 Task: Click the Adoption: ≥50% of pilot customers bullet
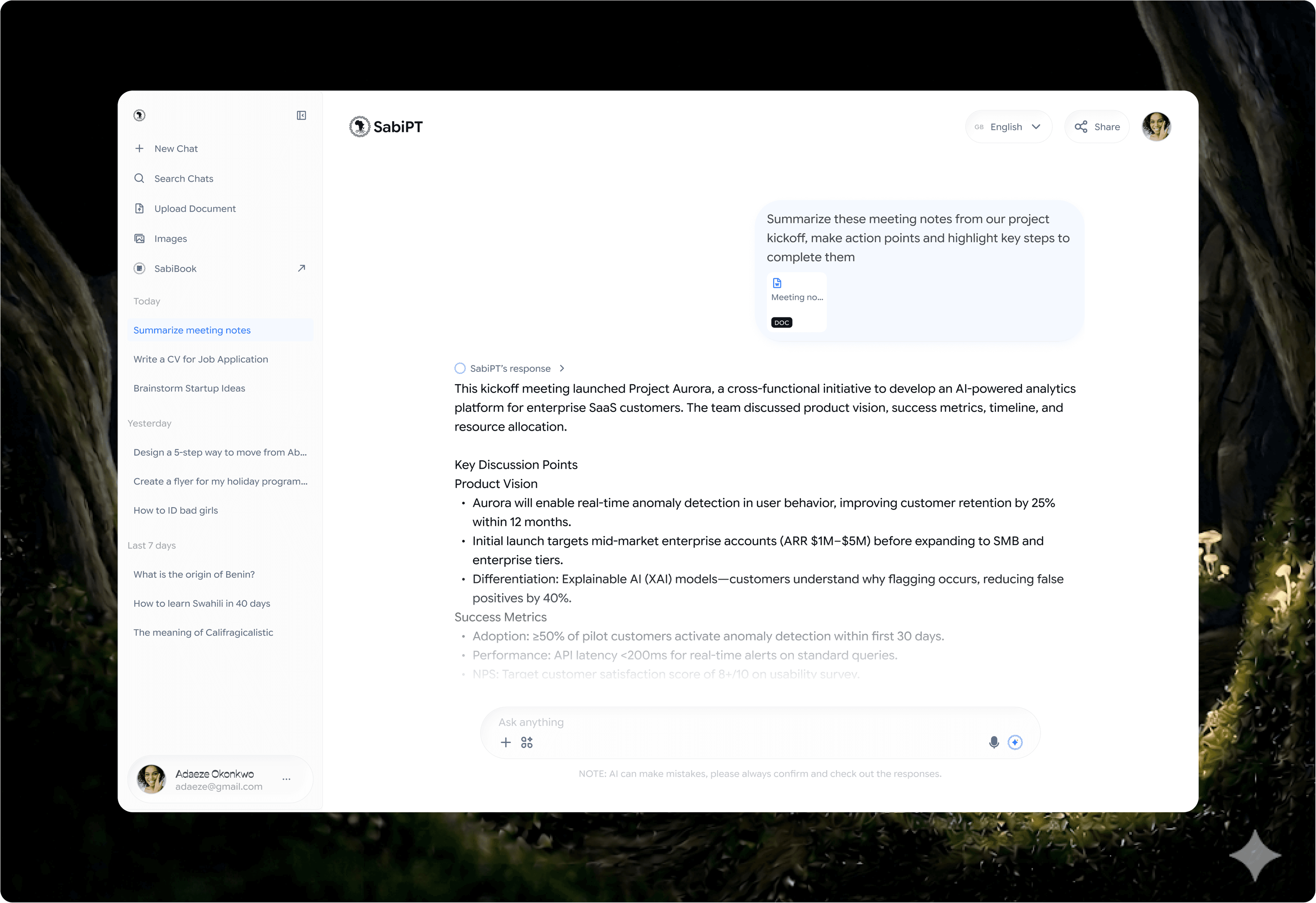coord(708,636)
